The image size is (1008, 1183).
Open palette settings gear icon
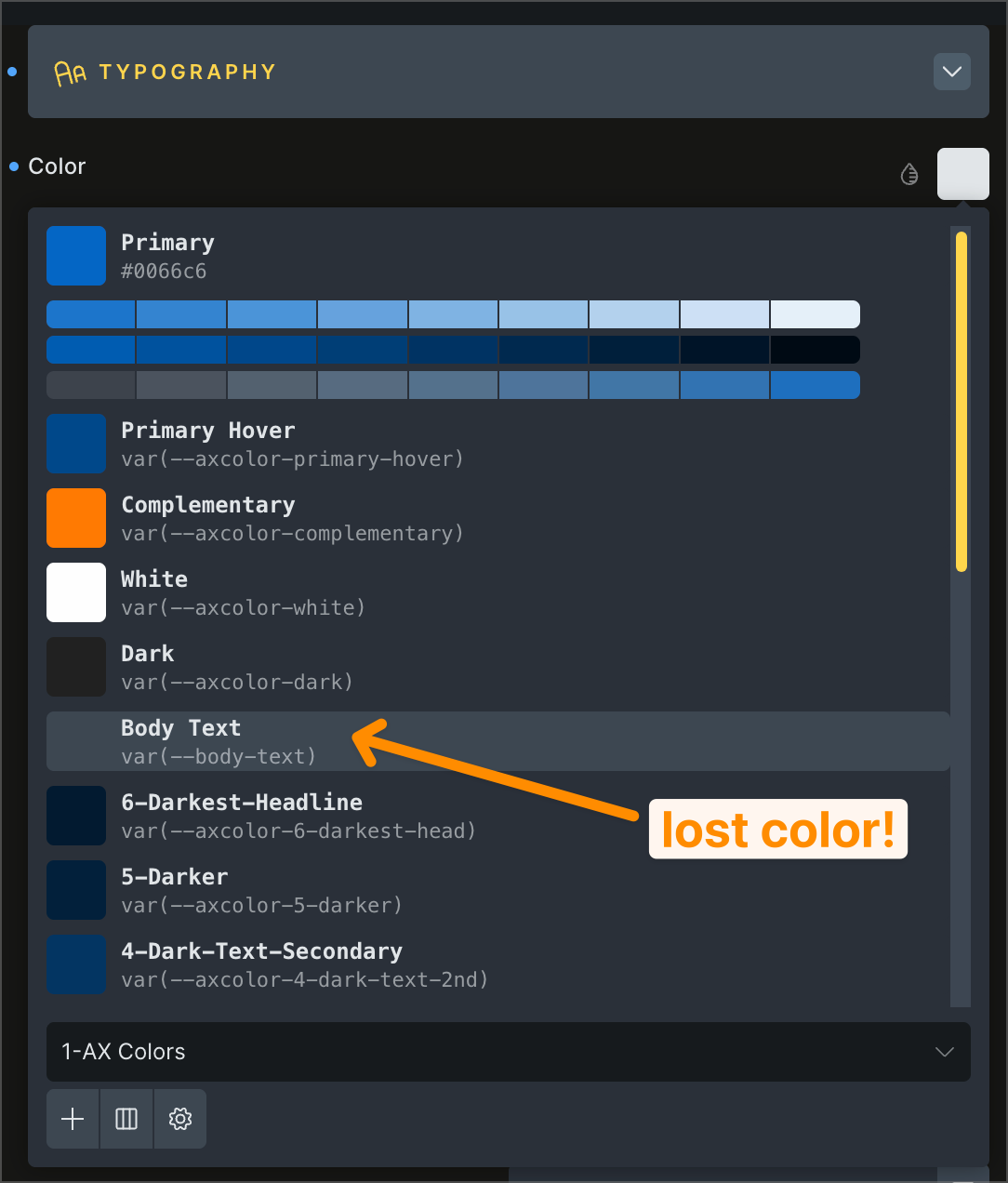click(x=180, y=1119)
